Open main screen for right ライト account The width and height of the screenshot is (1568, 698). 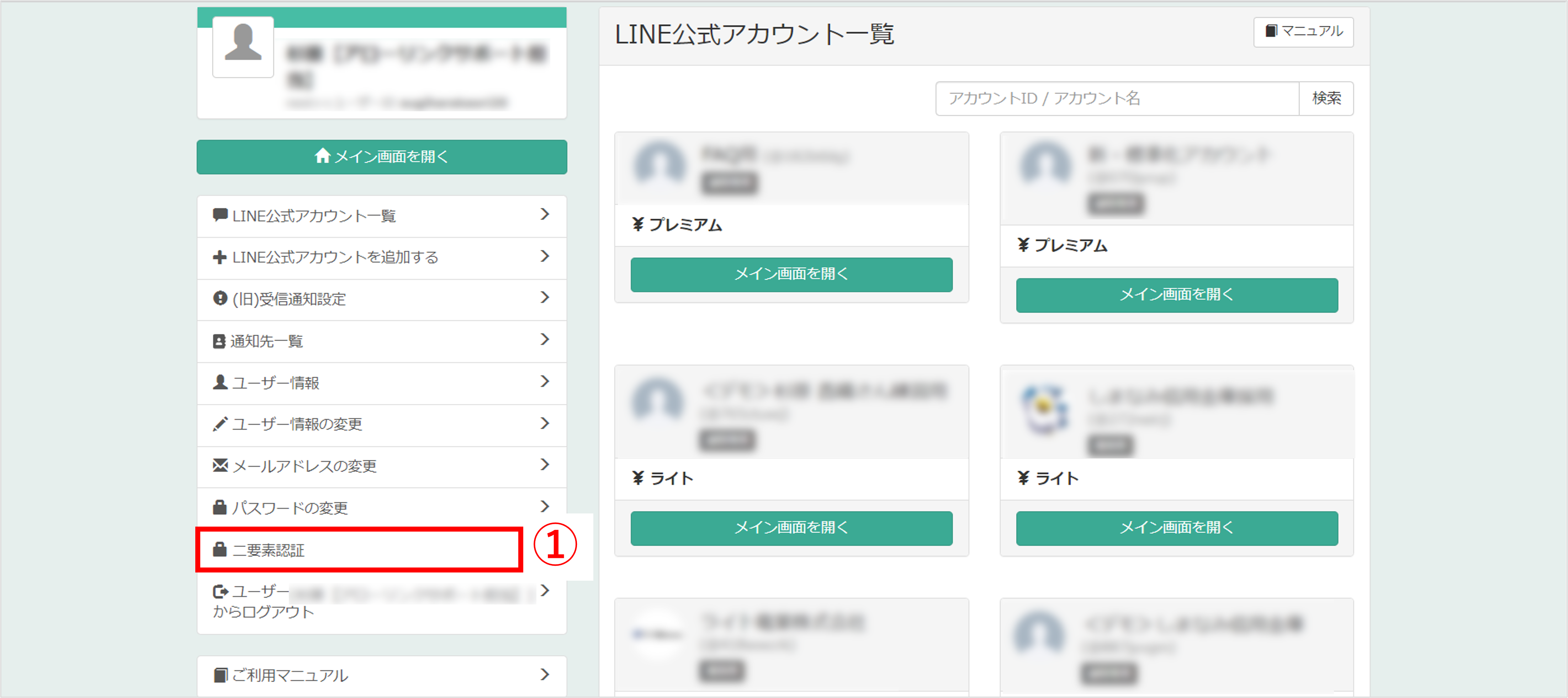click(1177, 528)
